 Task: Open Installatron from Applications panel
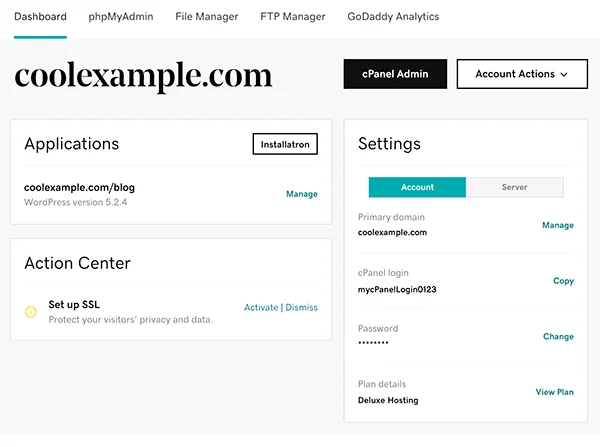click(285, 145)
